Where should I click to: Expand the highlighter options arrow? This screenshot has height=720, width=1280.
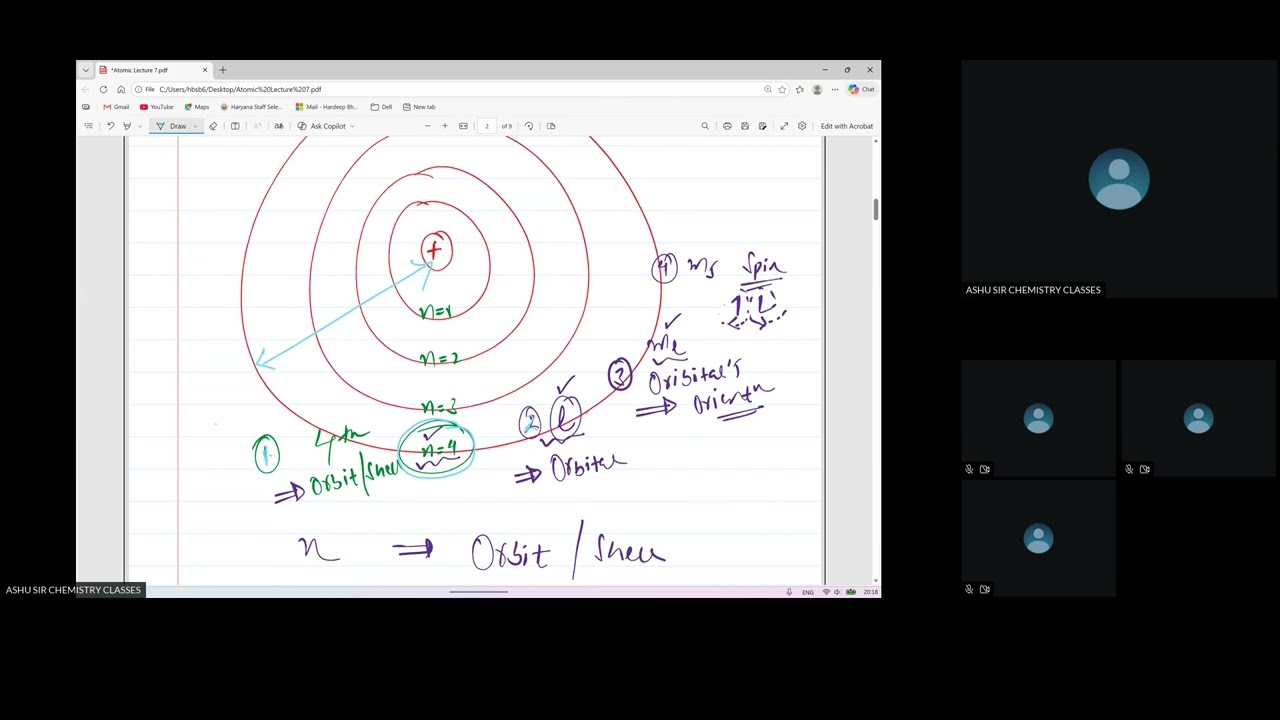pos(139,126)
